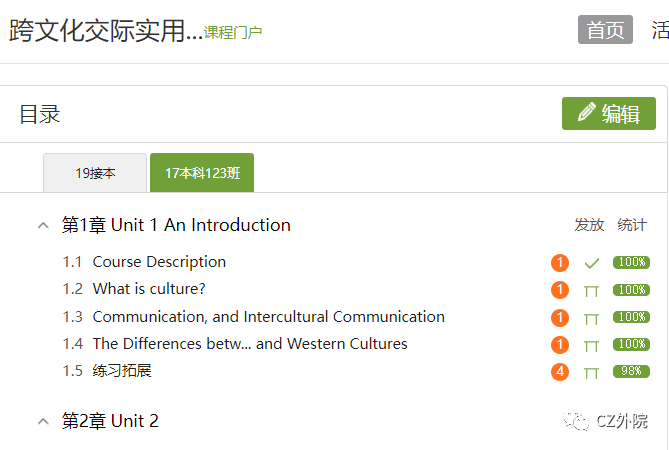Click the release gate icon for What is culture?
The width and height of the screenshot is (669, 450).
(591, 291)
